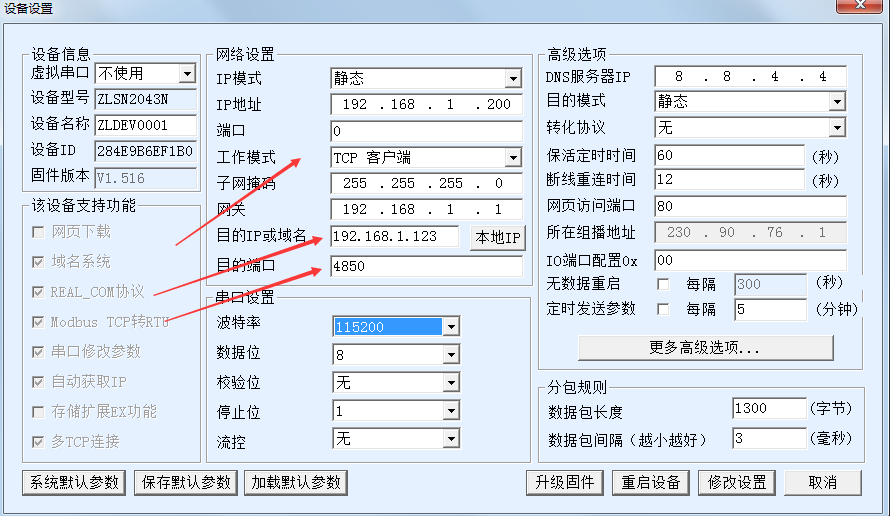Screen dimensions: 890x516
Task: Expand the IP模式 dropdown
Action: point(513,78)
